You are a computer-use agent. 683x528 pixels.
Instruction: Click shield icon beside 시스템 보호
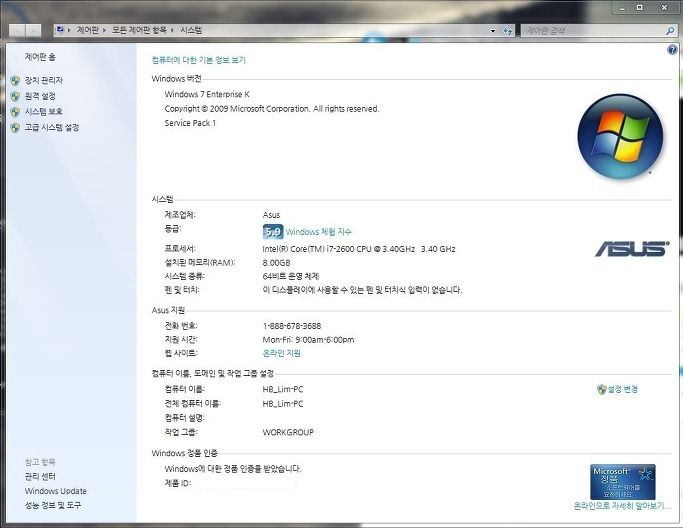click(15, 112)
